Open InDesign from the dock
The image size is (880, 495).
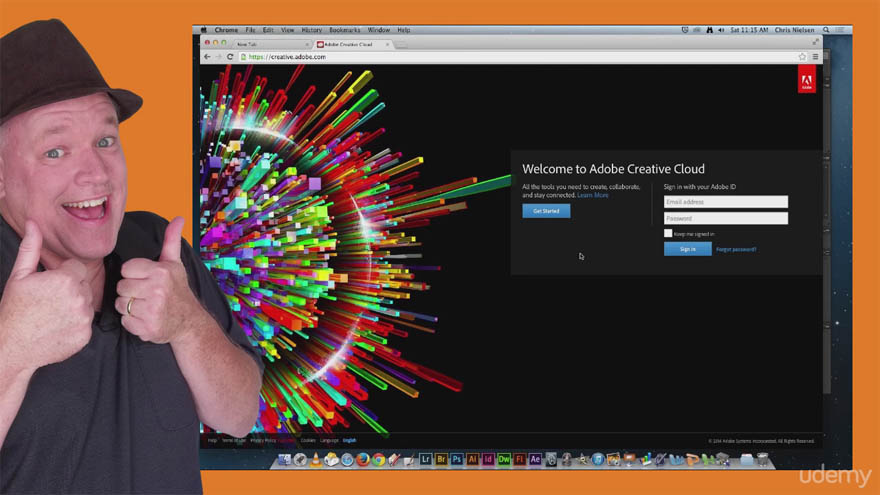click(488, 460)
